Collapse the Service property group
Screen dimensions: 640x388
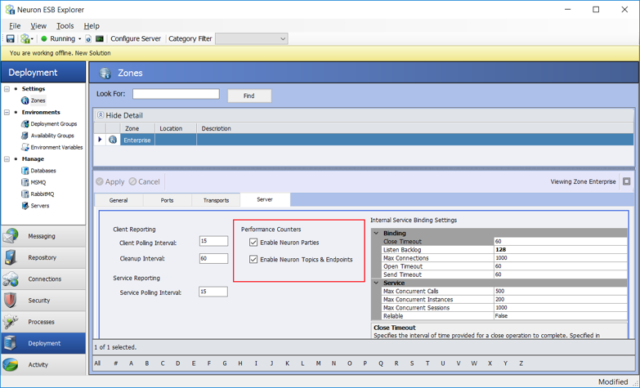pos(376,283)
